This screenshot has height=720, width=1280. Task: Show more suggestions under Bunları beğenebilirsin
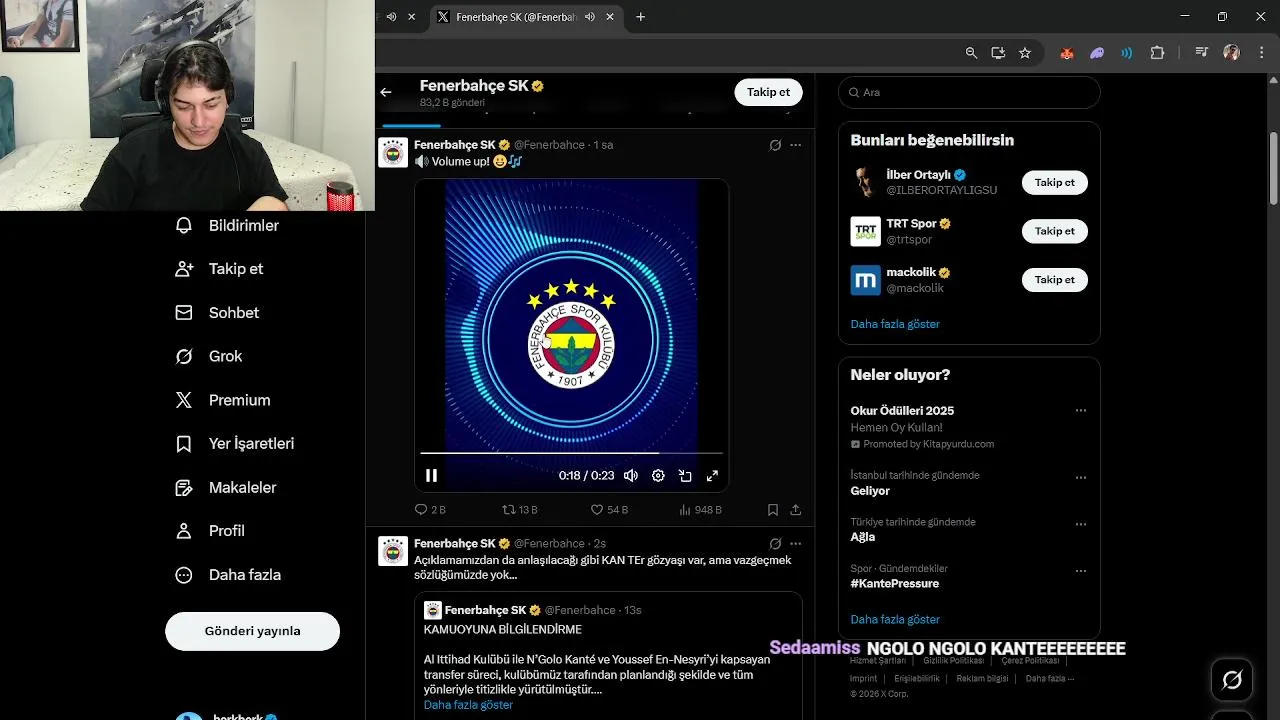[895, 324]
